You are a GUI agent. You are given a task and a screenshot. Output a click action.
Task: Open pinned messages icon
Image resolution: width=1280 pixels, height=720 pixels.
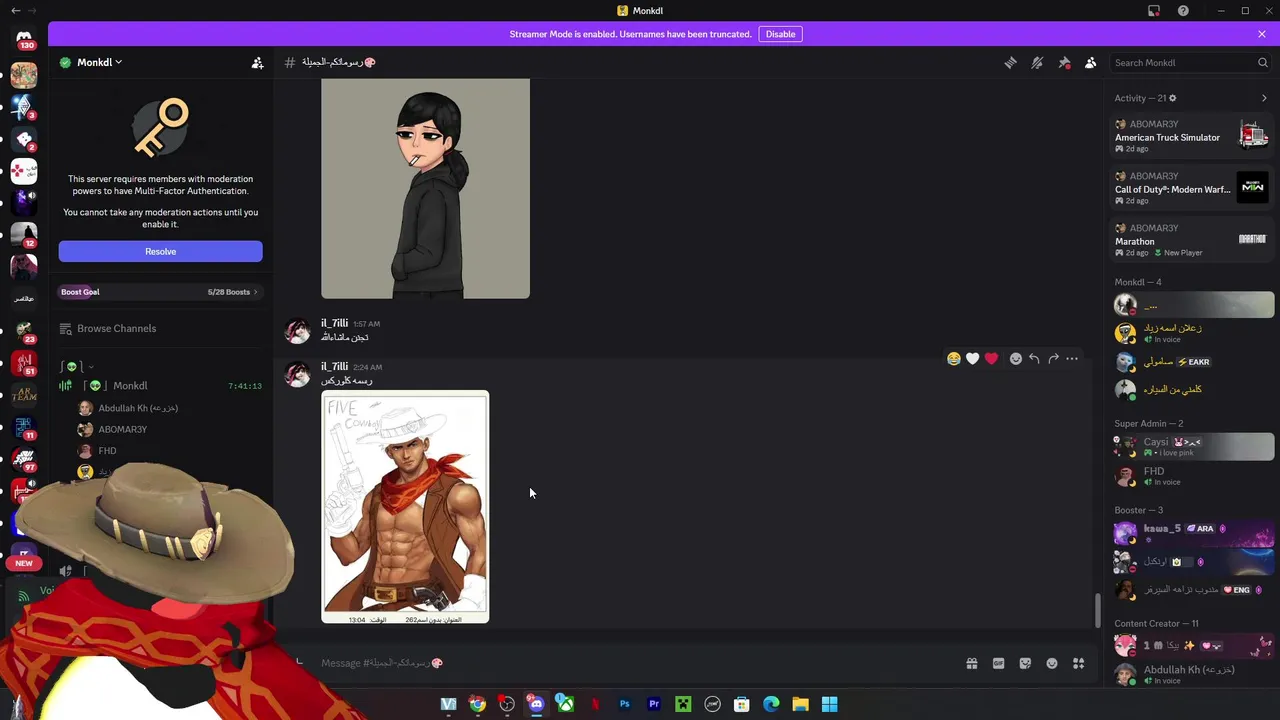(1064, 62)
